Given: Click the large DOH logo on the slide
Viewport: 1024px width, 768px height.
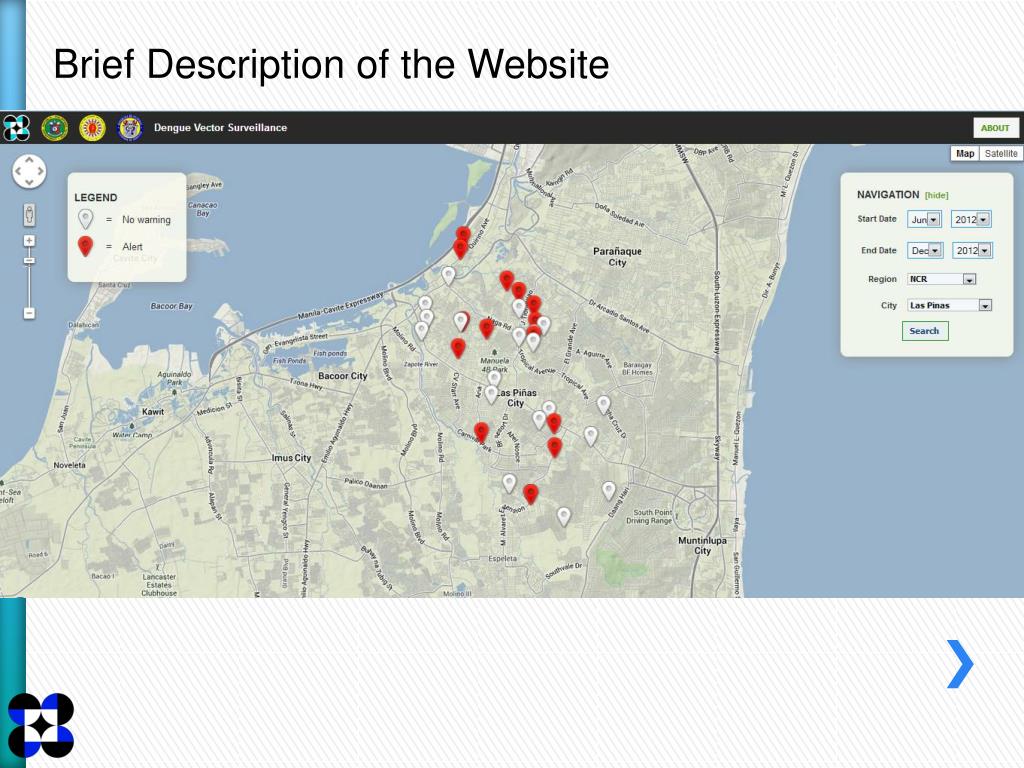Looking at the screenshot, I should pyautogui.click(x=41, y=726).
